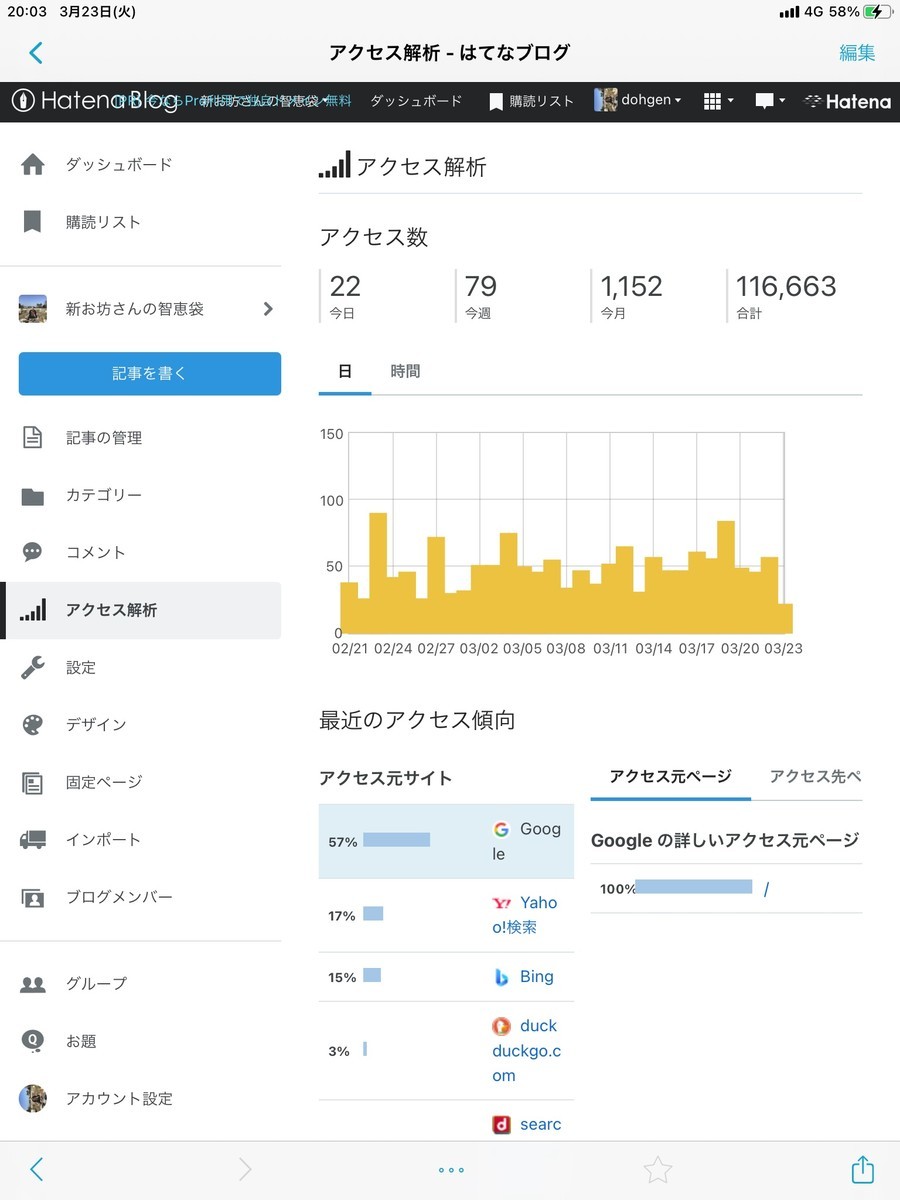Click the 記事を書く button
This screenshot has height=1200, width=900.
pyautogui.click(x=150, y=374)
